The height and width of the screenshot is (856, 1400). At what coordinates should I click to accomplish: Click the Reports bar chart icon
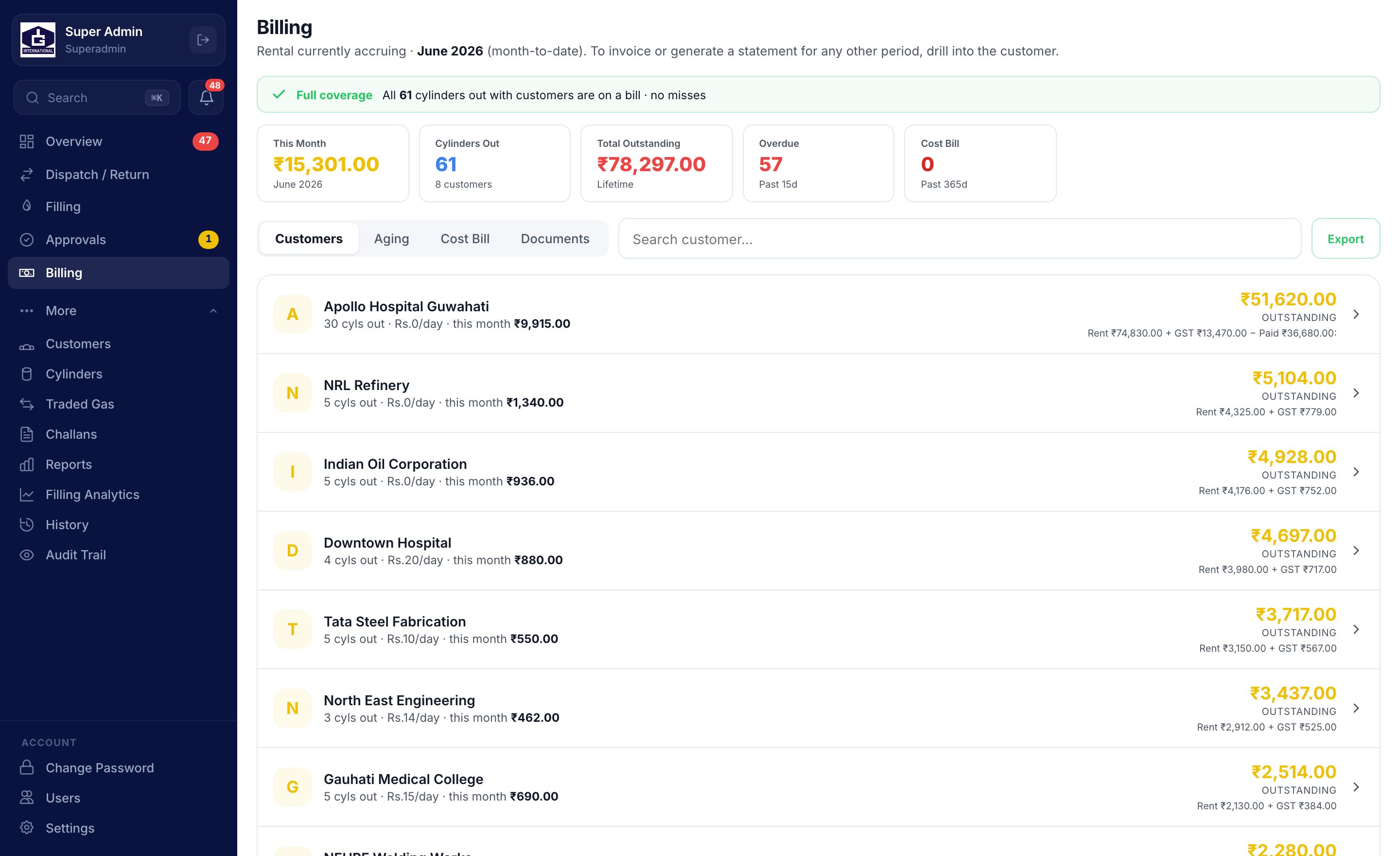(27, 464)
